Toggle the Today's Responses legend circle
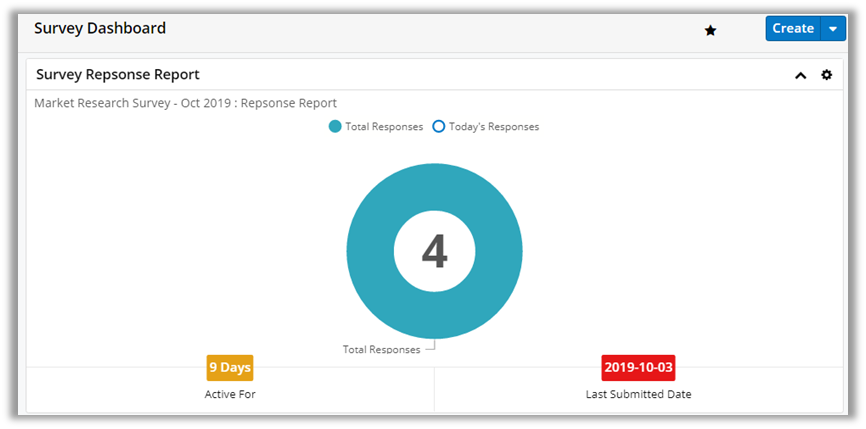The height and width of the screenshot is (429, 866). (438, 127)
